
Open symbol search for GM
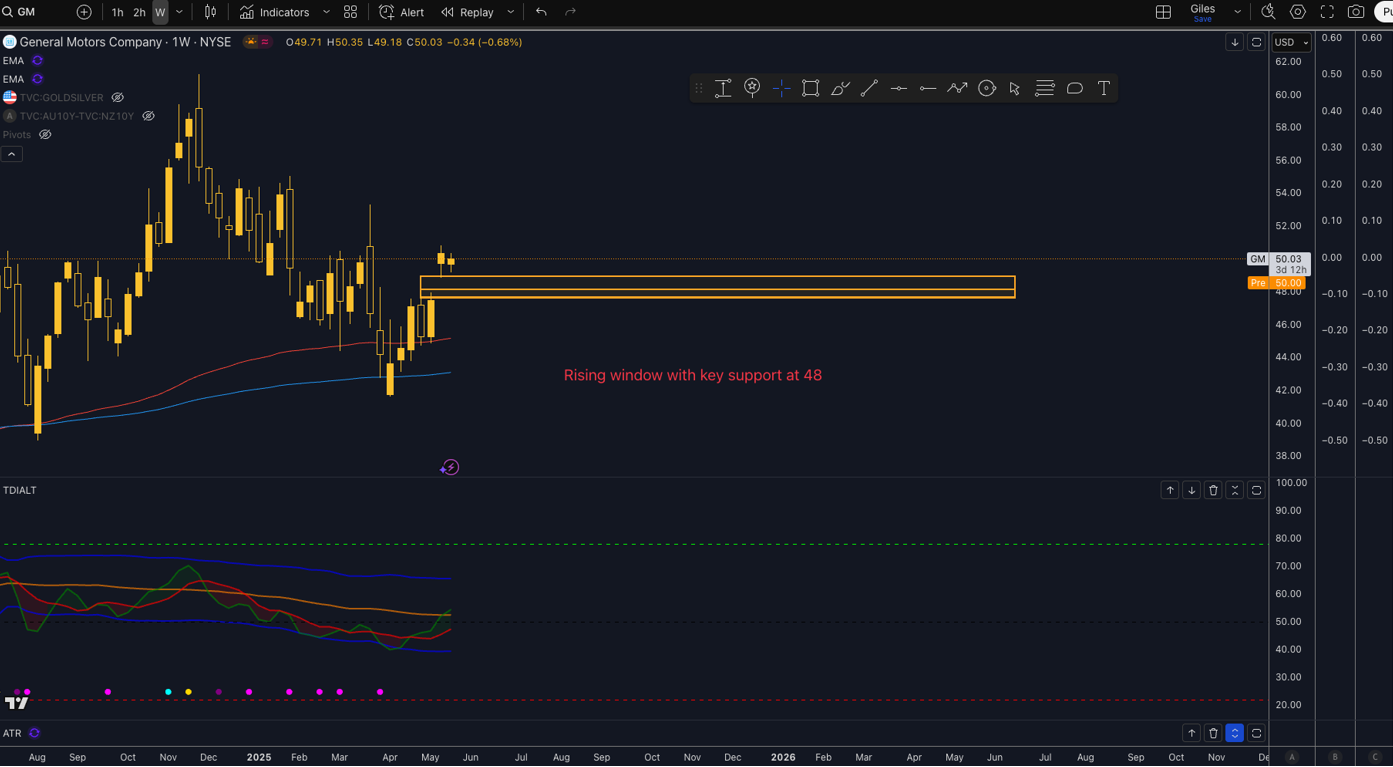(20, 12)
